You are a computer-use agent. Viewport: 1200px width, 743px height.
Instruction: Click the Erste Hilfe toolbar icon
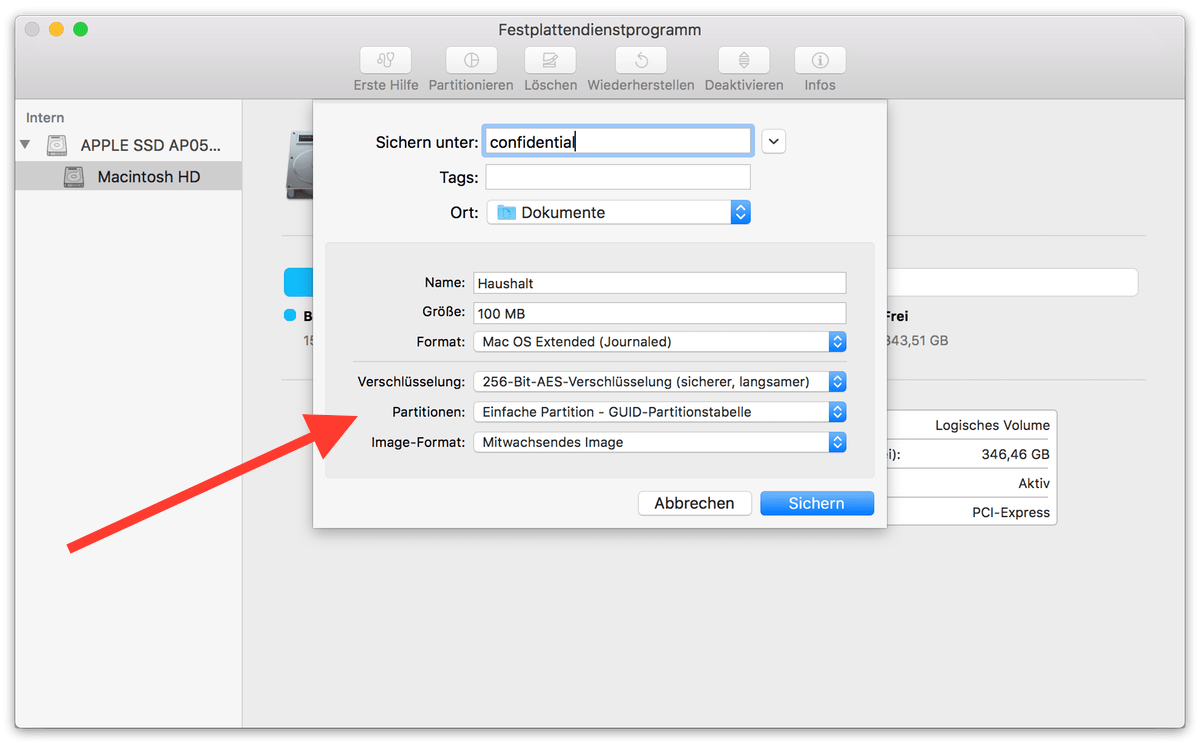(x=385, y=60)
